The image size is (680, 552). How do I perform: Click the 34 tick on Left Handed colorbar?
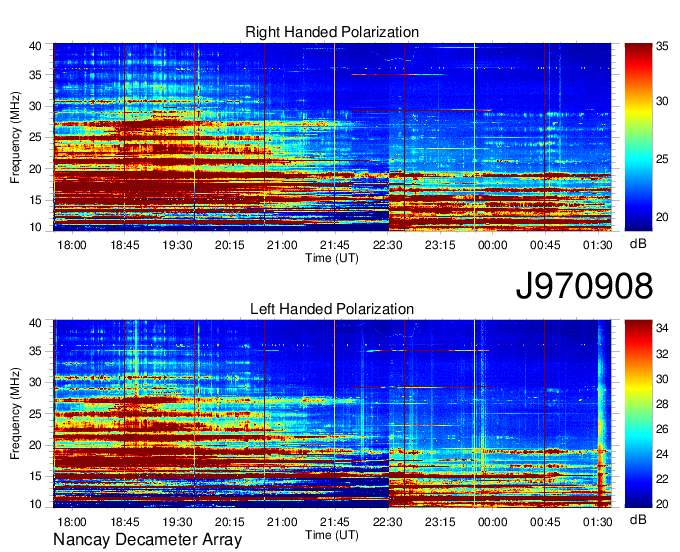coord(662,328)
